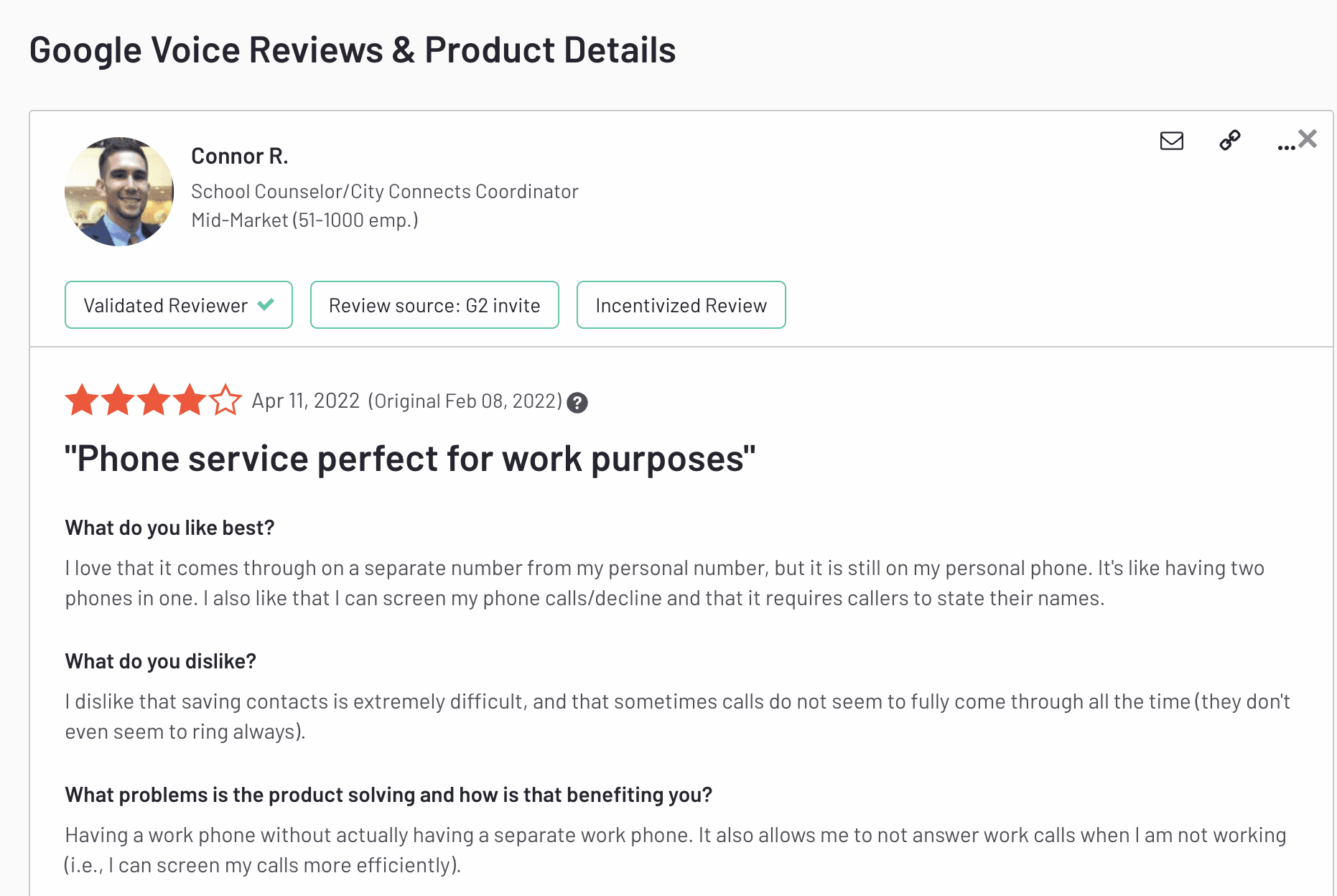Click the empty fifth rating star

pyautogui.click(x=225, y=400)
